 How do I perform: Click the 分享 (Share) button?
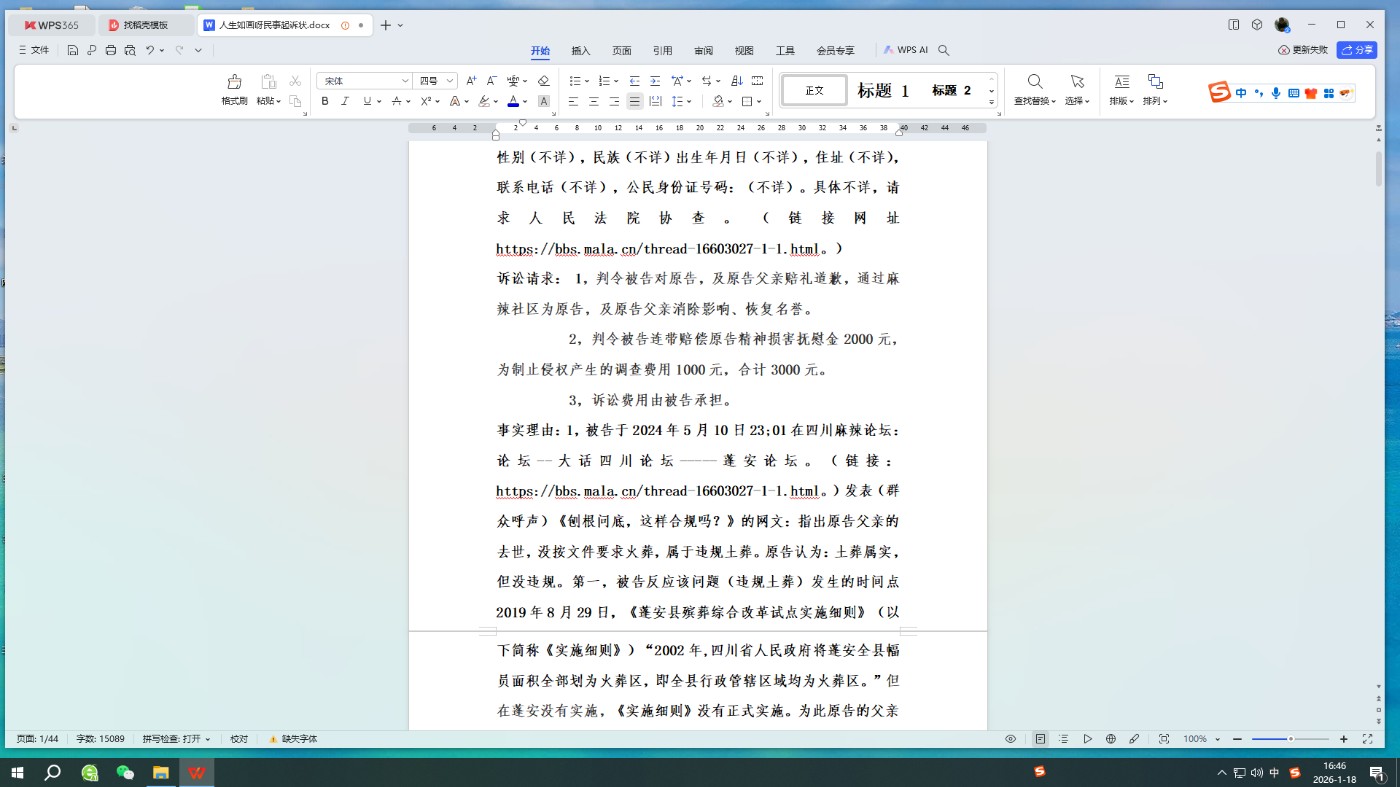point(1358,50)
